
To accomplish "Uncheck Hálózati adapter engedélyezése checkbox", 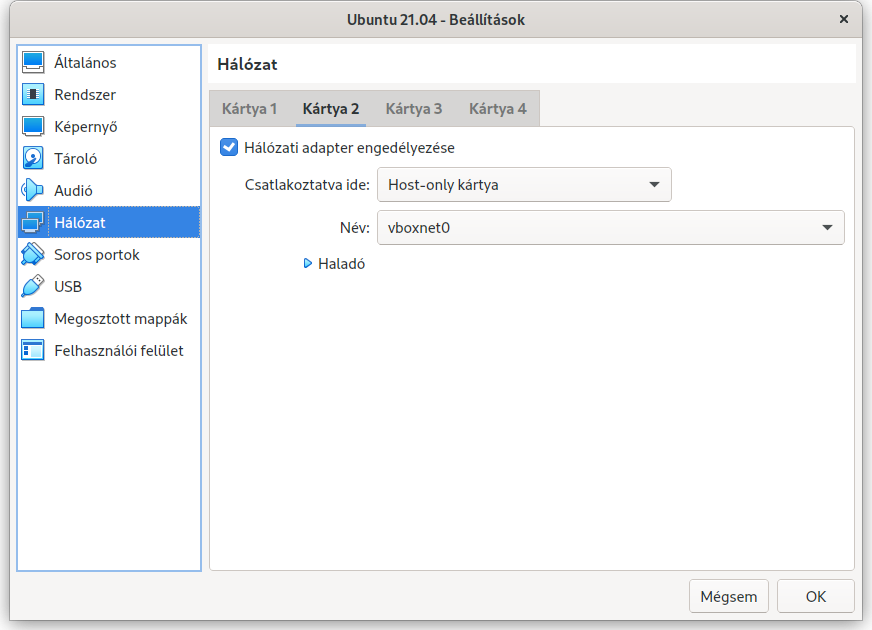I will tap(229, 147).
